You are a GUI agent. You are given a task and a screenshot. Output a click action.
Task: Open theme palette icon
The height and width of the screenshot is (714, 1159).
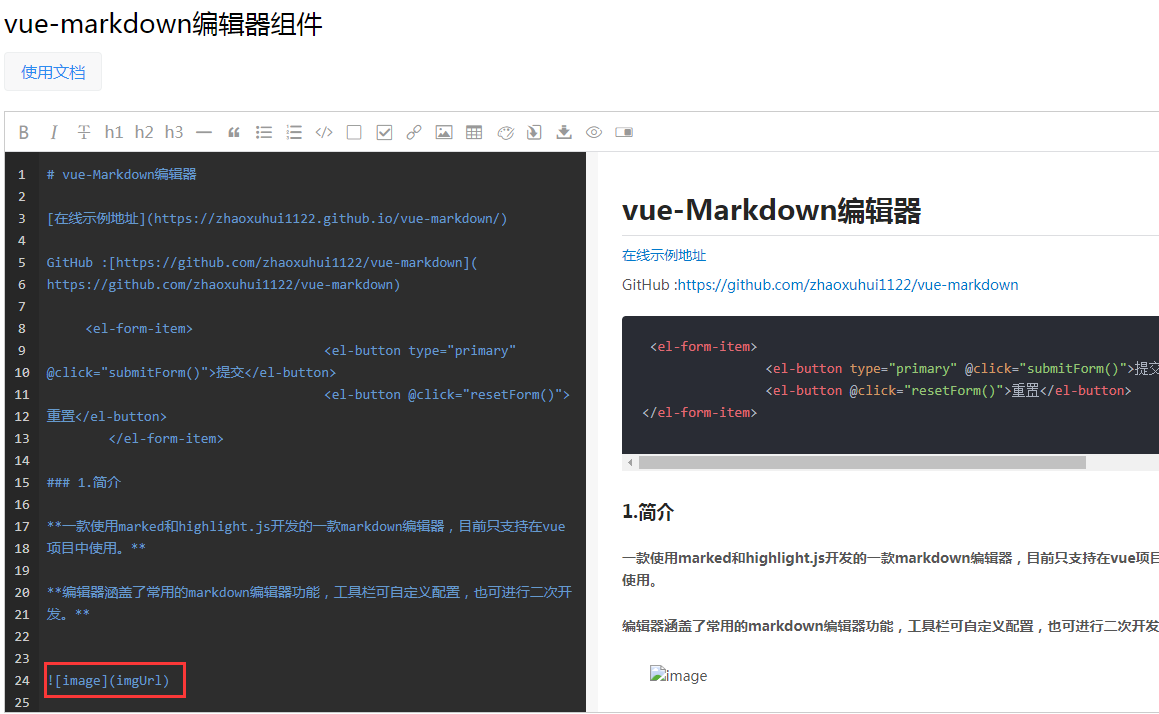click(506, 133)
